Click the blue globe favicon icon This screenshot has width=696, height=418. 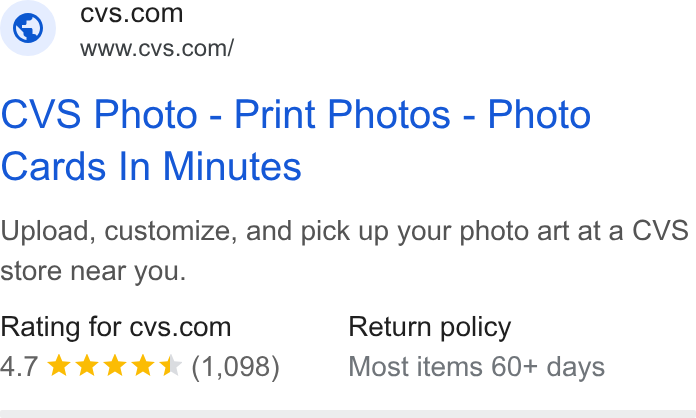pyautogui.click(x=28, y=28)
